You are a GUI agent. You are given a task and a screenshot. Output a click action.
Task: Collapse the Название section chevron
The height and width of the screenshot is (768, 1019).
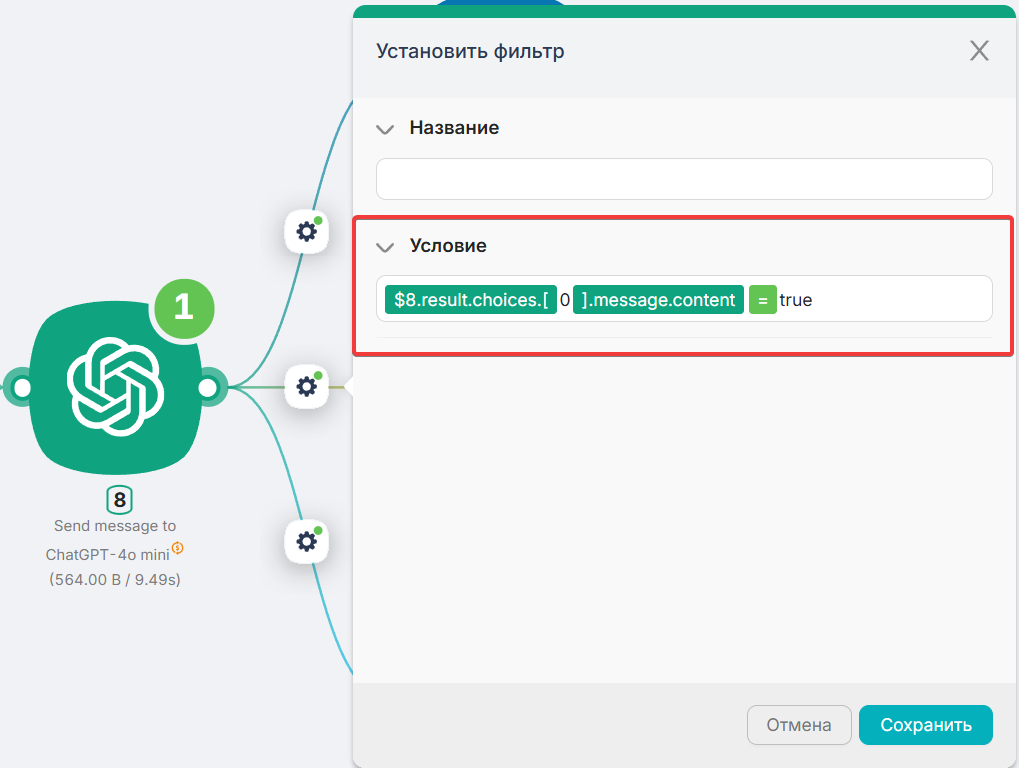click(385, 129)
